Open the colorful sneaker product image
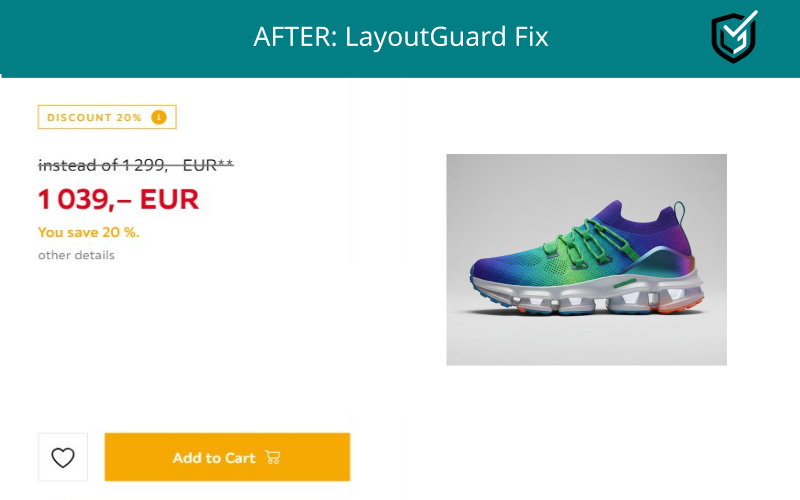The height and width of the screenshot is (500, 800). tap(586, 260)
